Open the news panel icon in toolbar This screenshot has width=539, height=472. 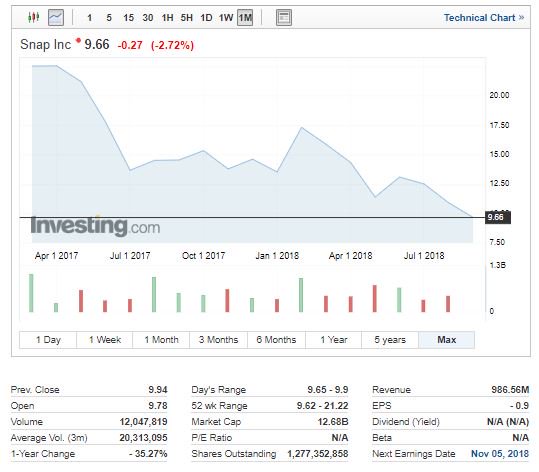click(x=284, y=17)
